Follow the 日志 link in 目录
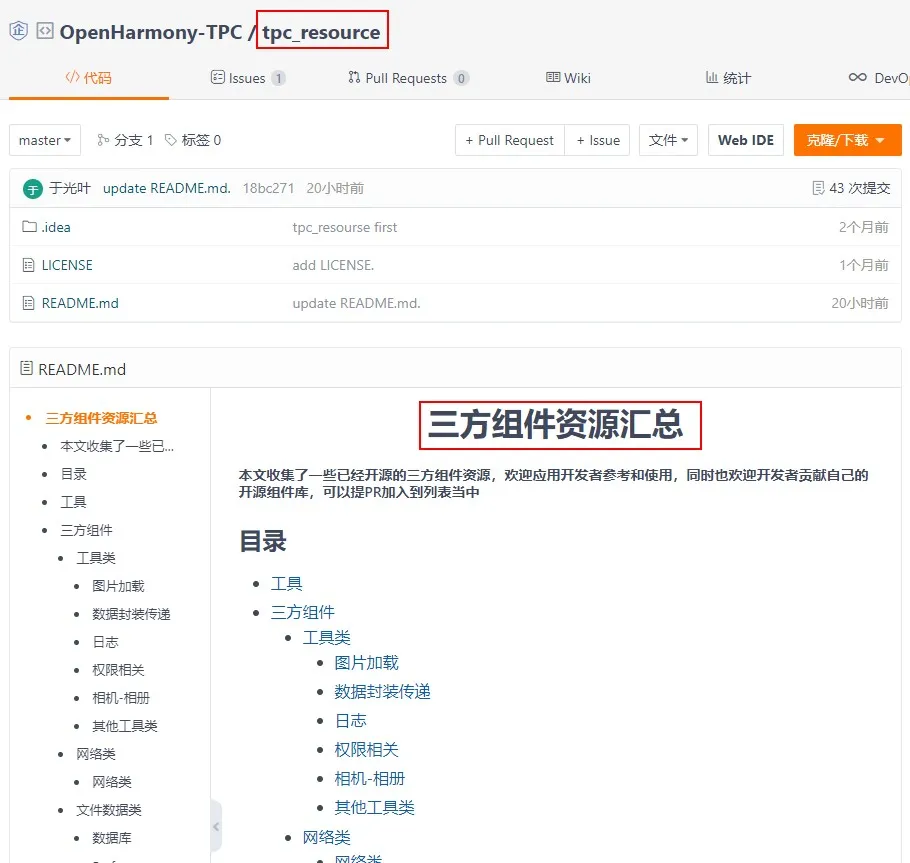The width and height of the screenshot is (910, 863). pos(351,720)
